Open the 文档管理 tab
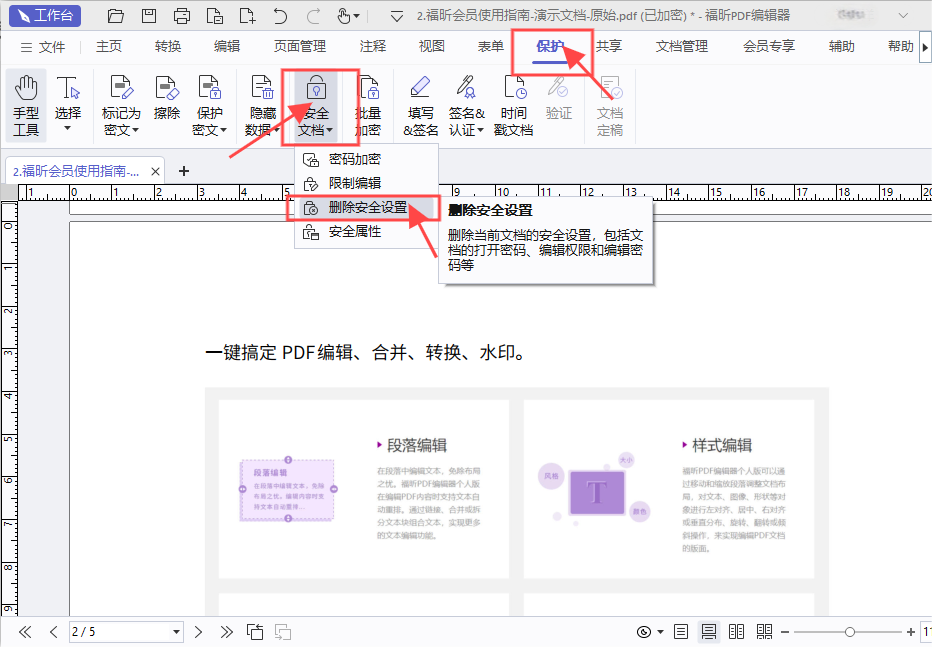Image resolution: width=932 pixels, height=647 pixels. [x=682, y=46]
